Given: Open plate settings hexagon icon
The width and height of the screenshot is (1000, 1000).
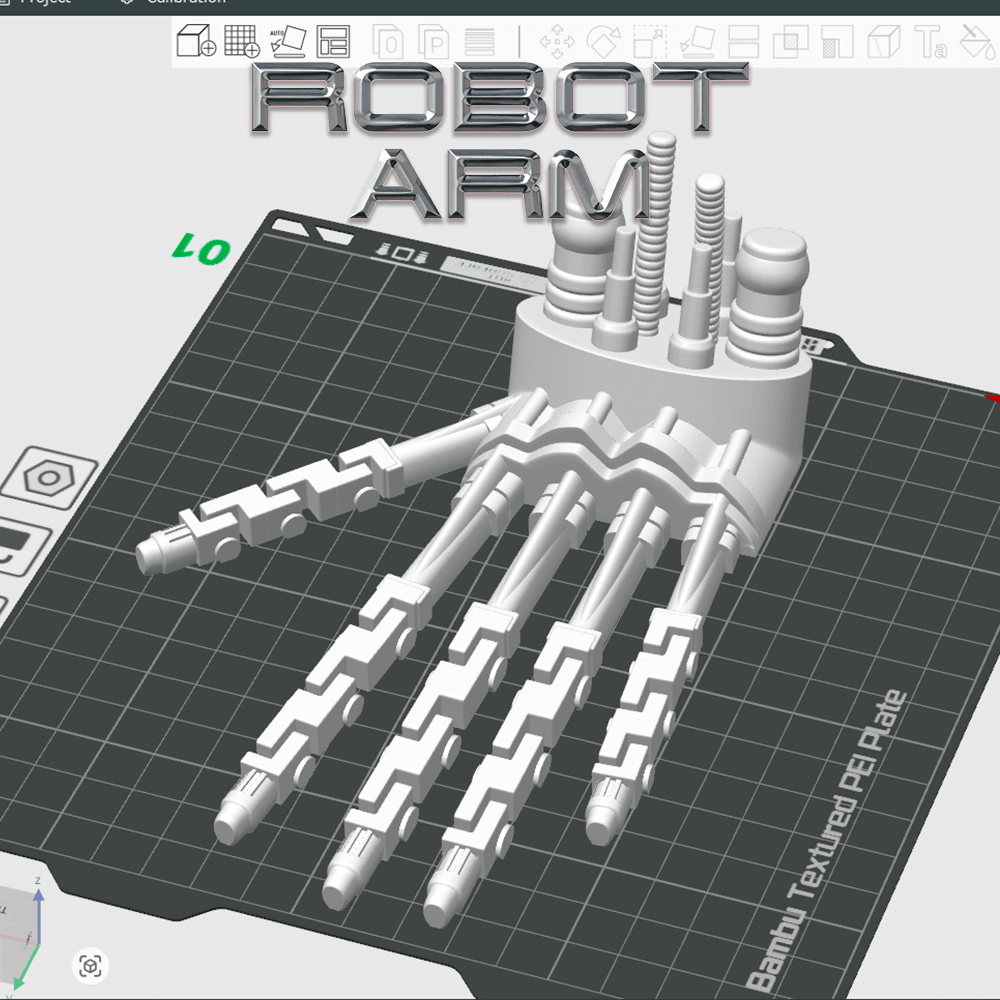Looking at the screenshot, I should [49, 478].
